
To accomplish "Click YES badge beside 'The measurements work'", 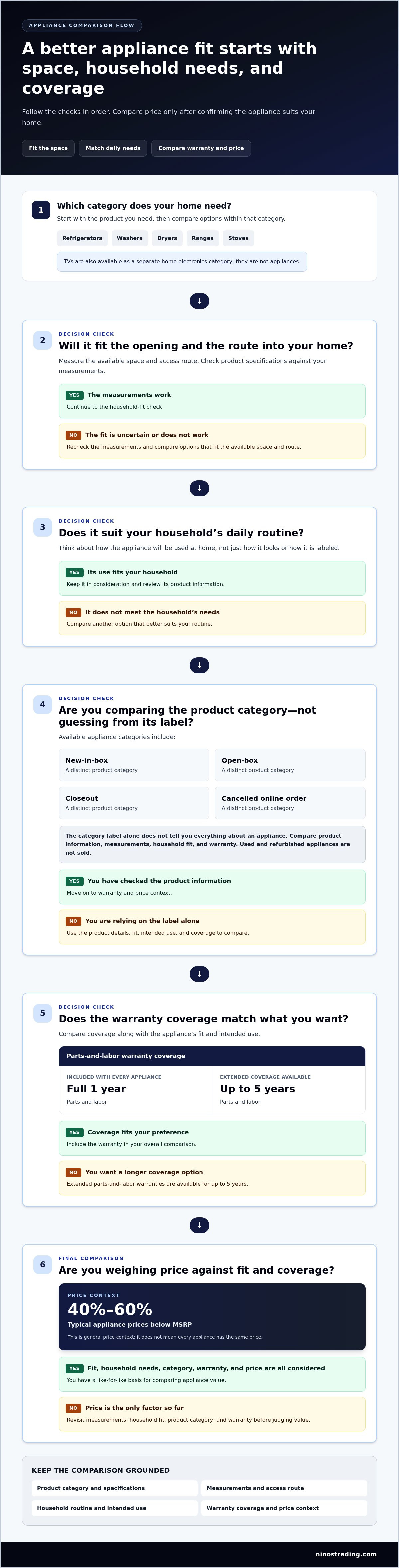I will click(x=74, y=395).
